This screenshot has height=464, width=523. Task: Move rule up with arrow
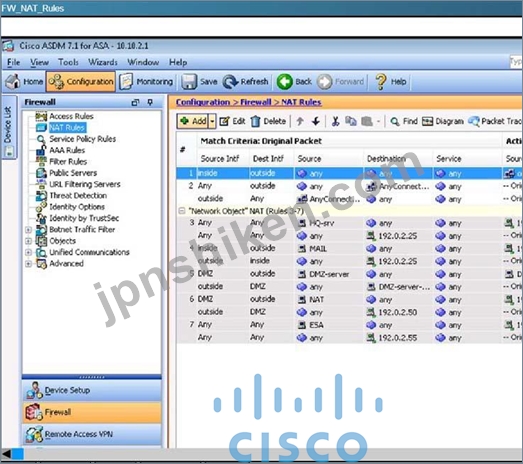(300, 121)
